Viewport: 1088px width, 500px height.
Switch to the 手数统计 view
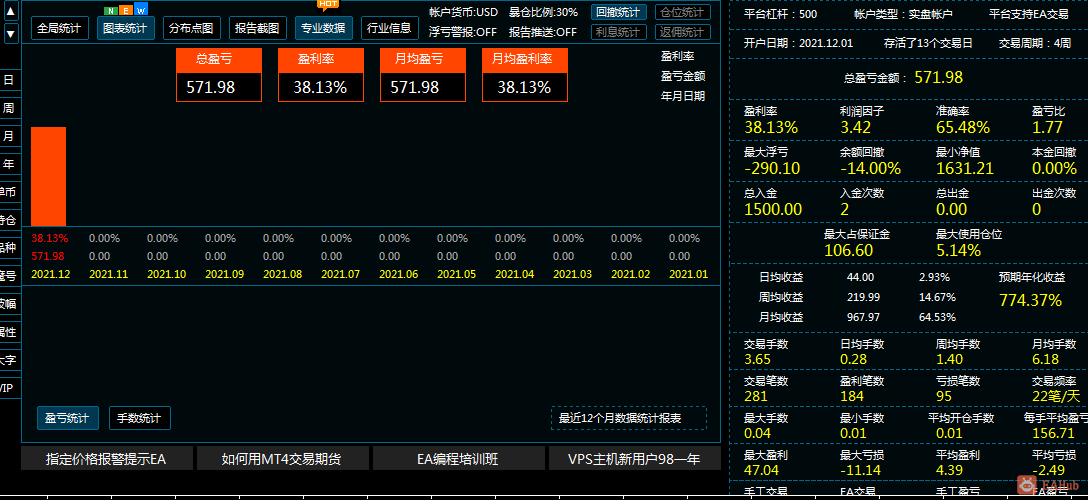(x=139, y=418)
